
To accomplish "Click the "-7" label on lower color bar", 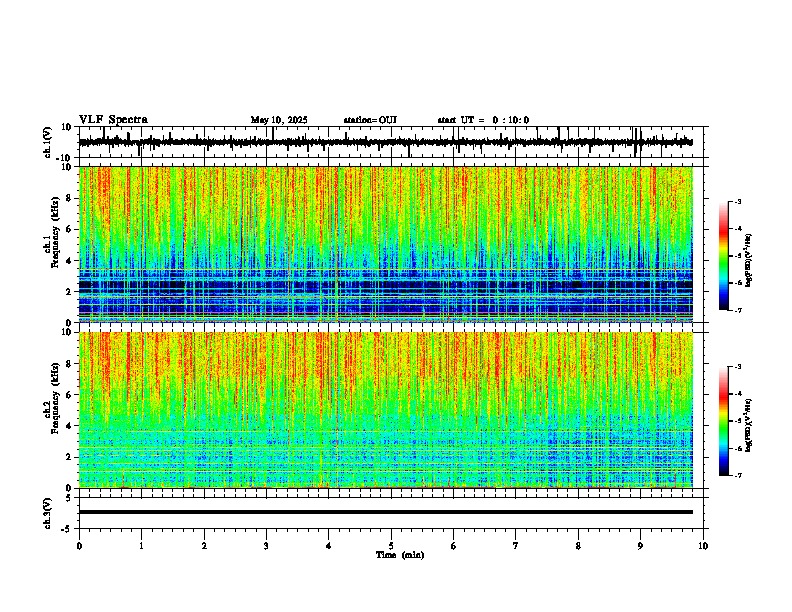I will point(738,476).
